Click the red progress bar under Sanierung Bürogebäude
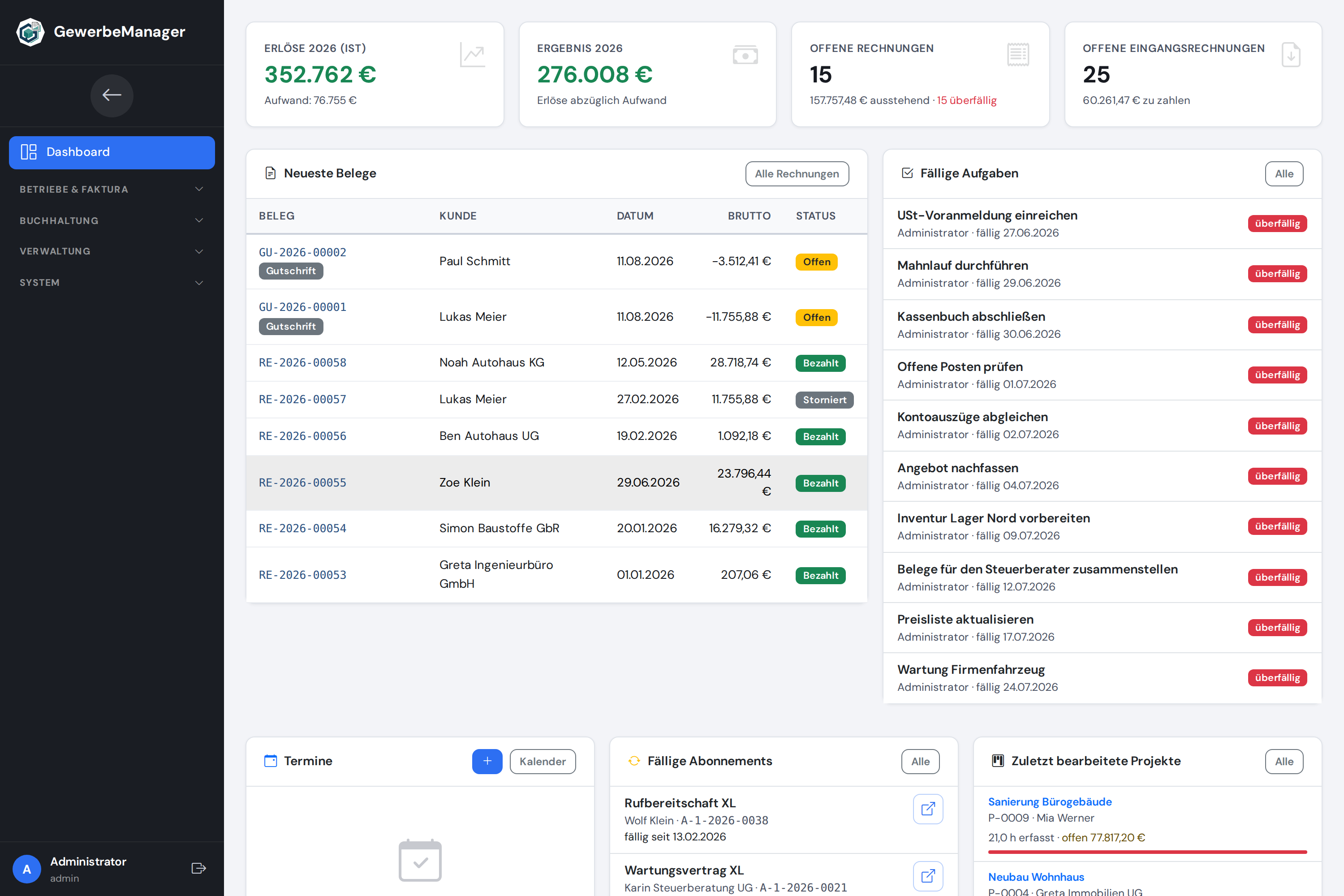This screenshot has width=1344, height=896. tap(1147, 852)
